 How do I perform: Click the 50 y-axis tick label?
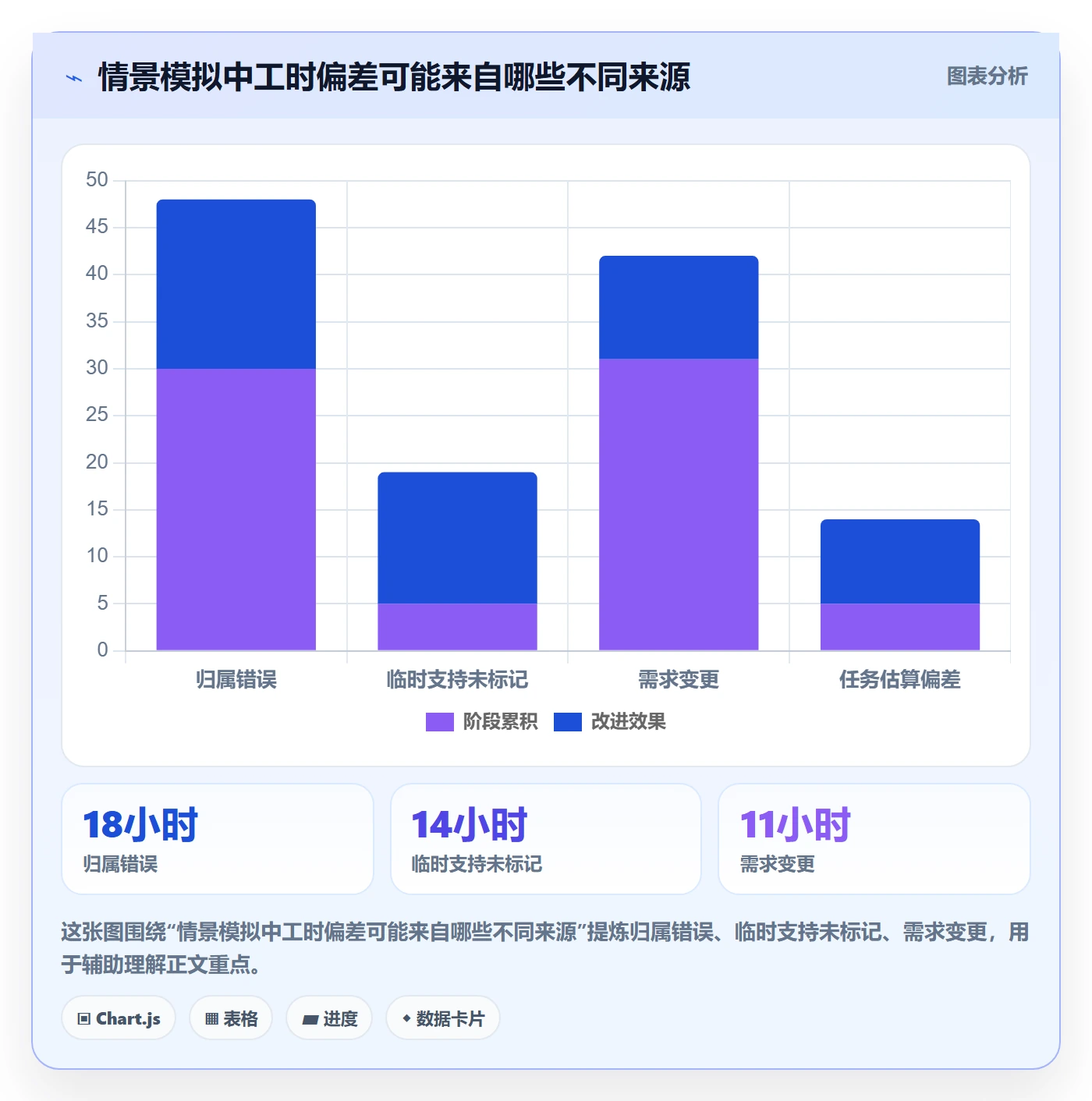[x=97, y=180]
